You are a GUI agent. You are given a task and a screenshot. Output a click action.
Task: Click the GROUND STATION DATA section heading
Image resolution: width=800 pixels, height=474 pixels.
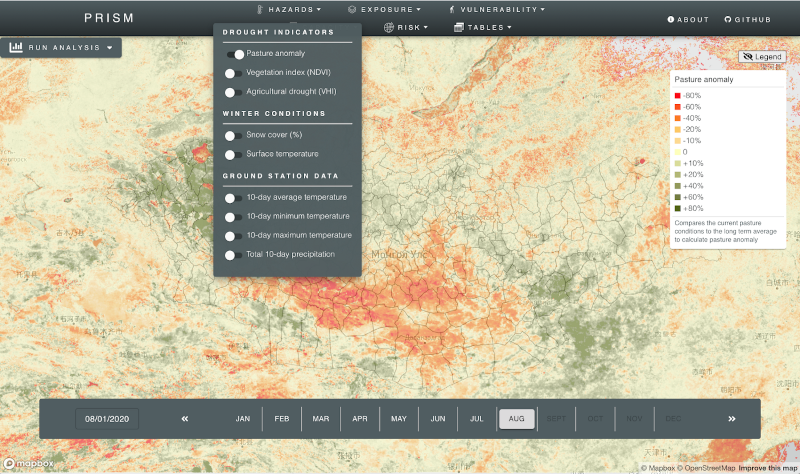pos(281,176)
